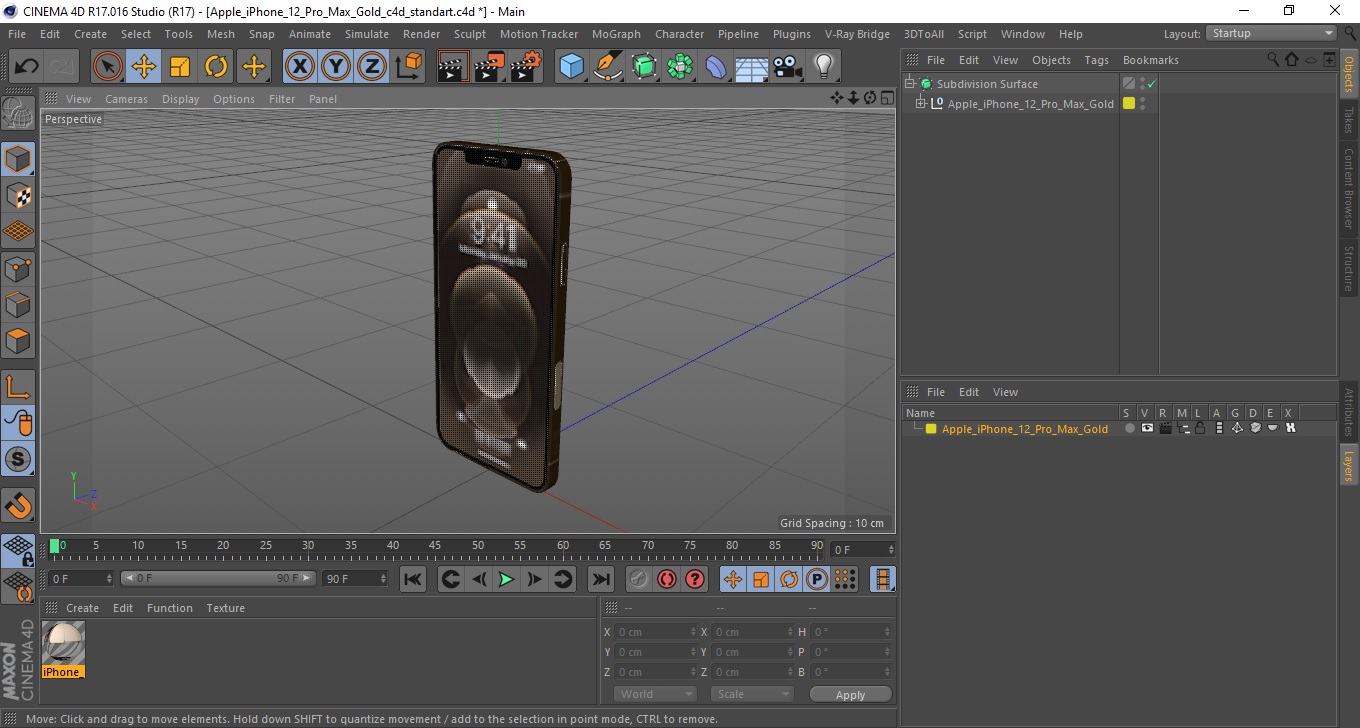Open Object manager Tags menu
The width and height of the screenshot is (1360, 728).
pyautogui.click(x=1096, y=60)
